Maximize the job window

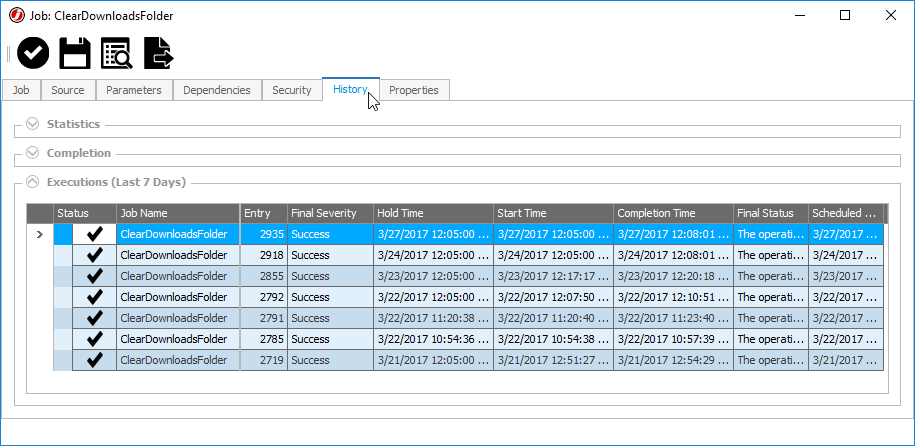click(x=844, y=16)
